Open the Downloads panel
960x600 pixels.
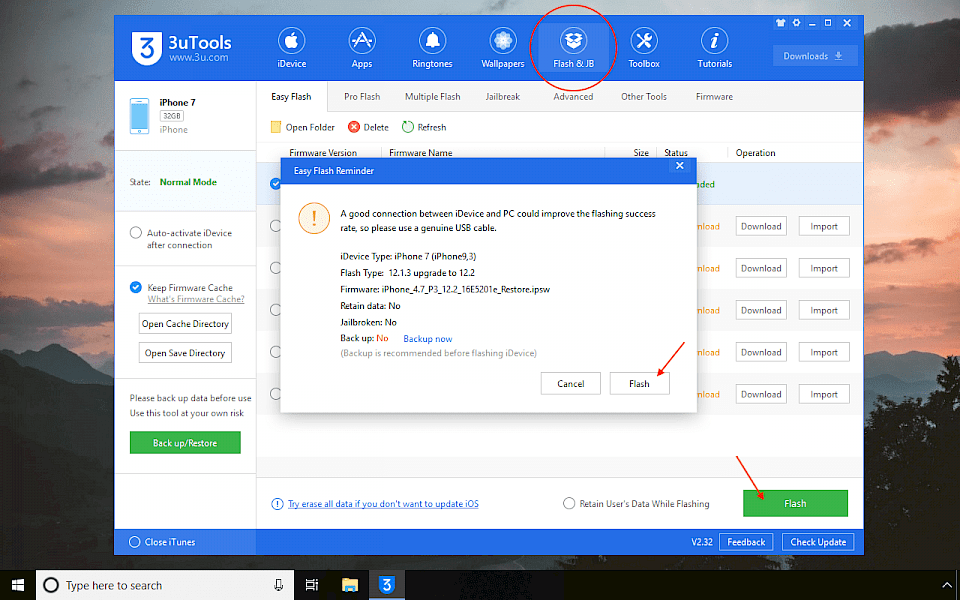[x=815, y=56]
